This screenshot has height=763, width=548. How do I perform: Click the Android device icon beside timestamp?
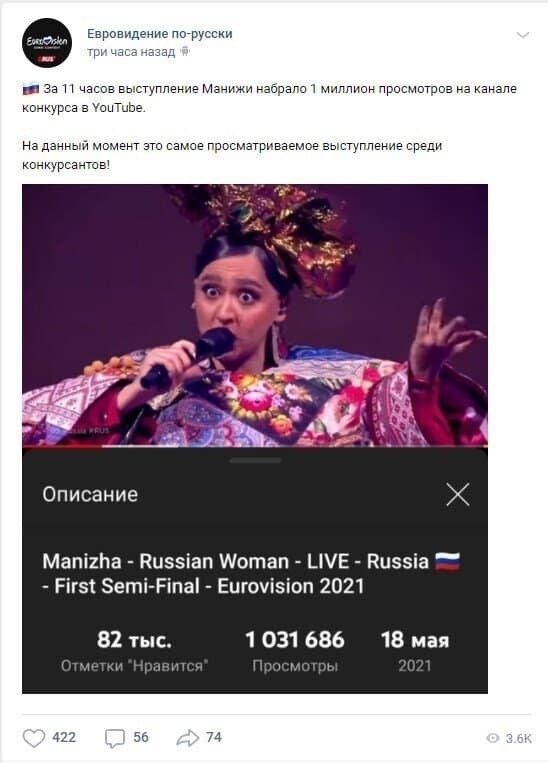pos(184,51)
